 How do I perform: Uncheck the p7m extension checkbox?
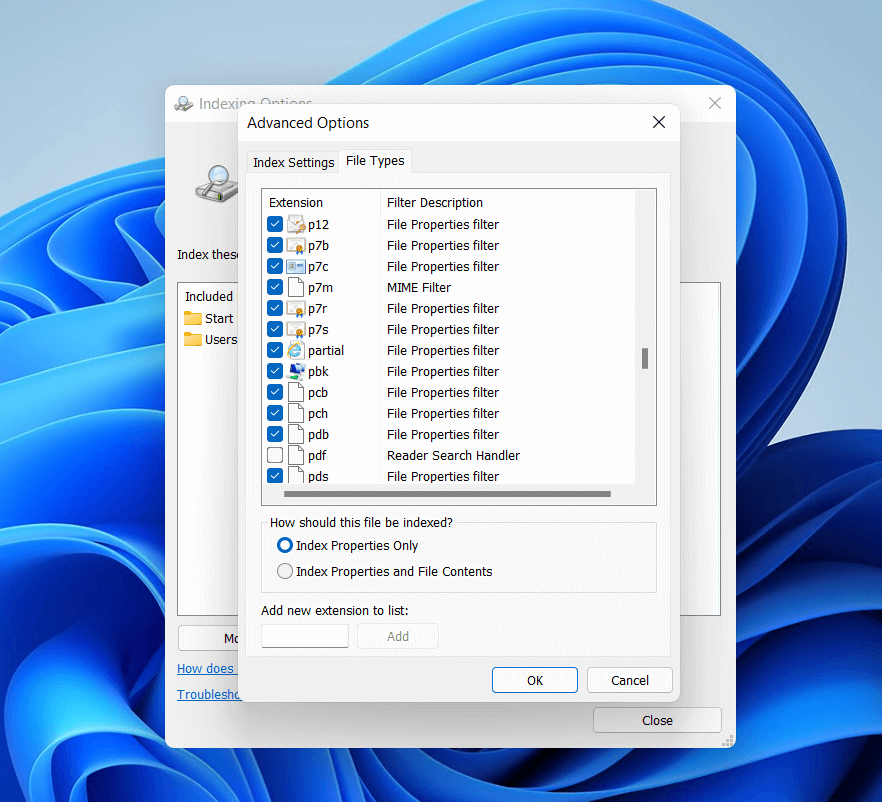click(x=274, y=287)
